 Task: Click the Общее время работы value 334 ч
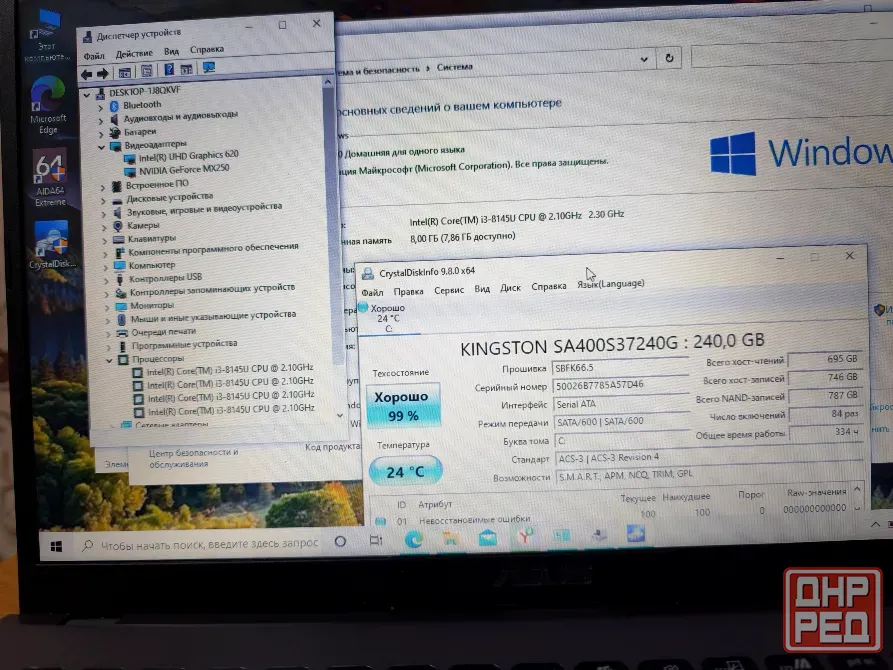click(x=827, y=432)
